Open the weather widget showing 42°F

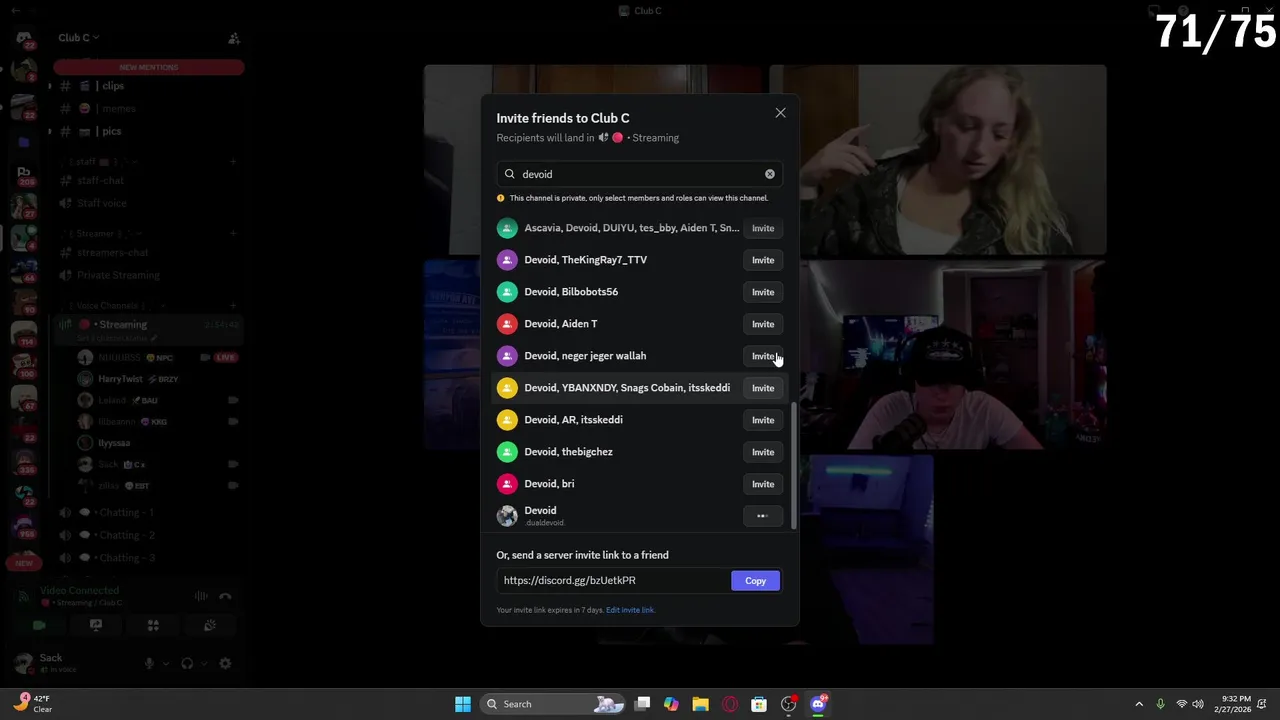(32, 704)
